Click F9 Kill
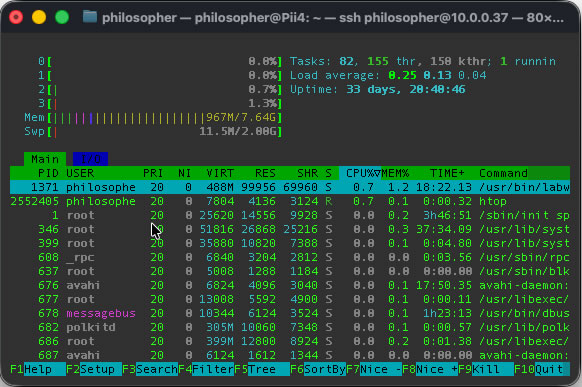Screen dimensions: 582x387 point(486,369)
